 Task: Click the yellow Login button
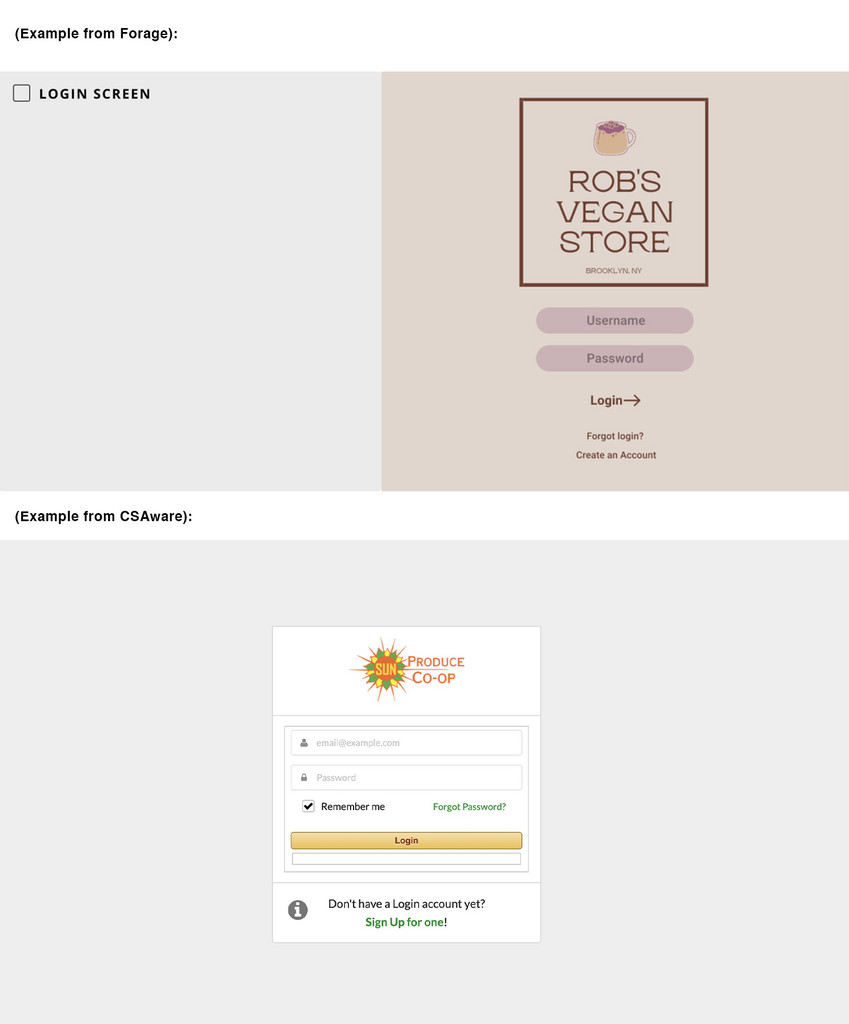[x=406, y=840]
